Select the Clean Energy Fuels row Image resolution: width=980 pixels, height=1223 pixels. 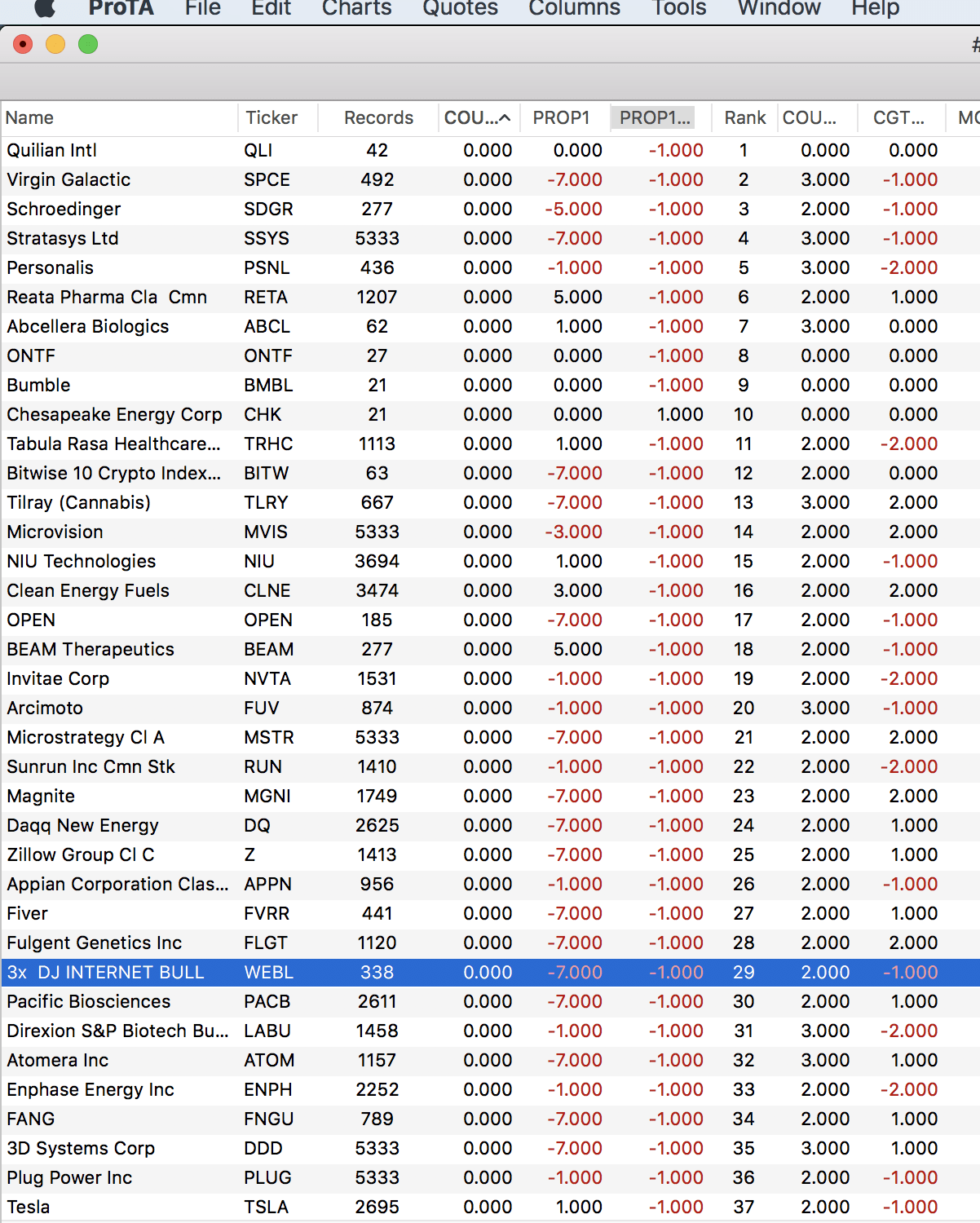tap(490, 591)
